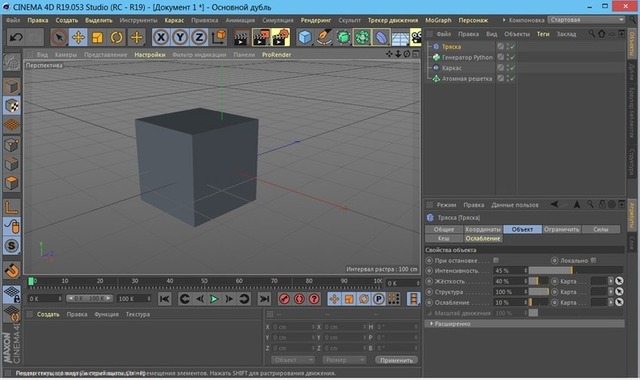Toggle the Локально checkbox

pyautogui.click(x=593, y=260)
